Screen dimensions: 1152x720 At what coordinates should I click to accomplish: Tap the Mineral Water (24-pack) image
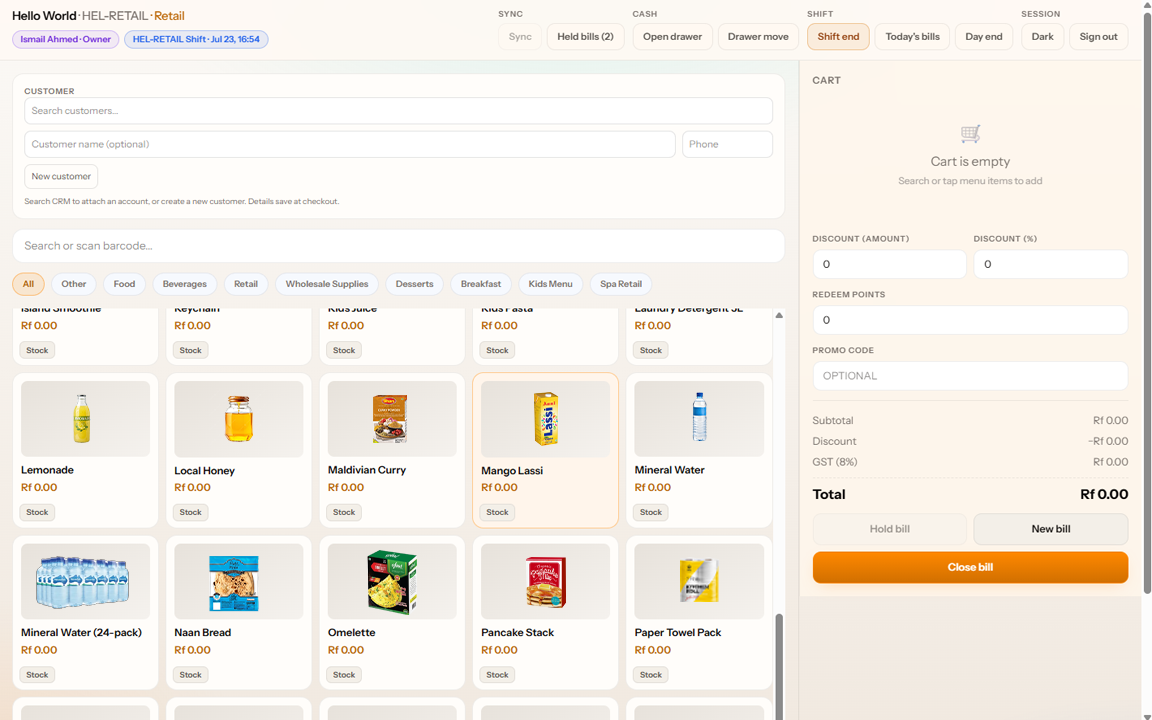click(x=85, y=581)
